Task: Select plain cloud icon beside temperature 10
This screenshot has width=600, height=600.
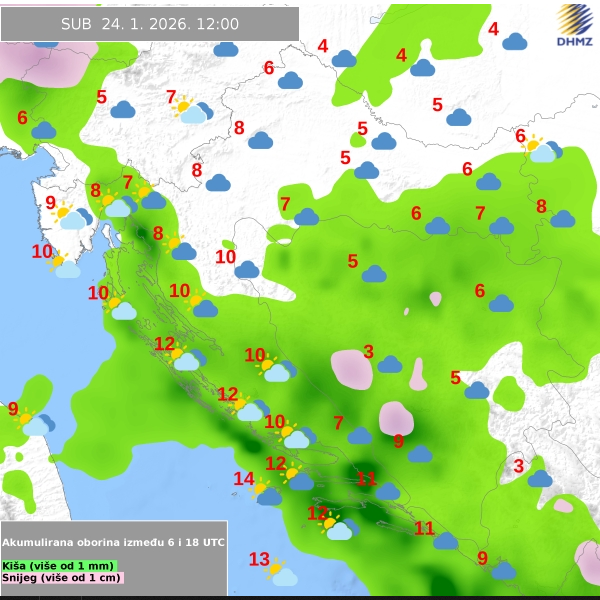Action: point(246,269)
